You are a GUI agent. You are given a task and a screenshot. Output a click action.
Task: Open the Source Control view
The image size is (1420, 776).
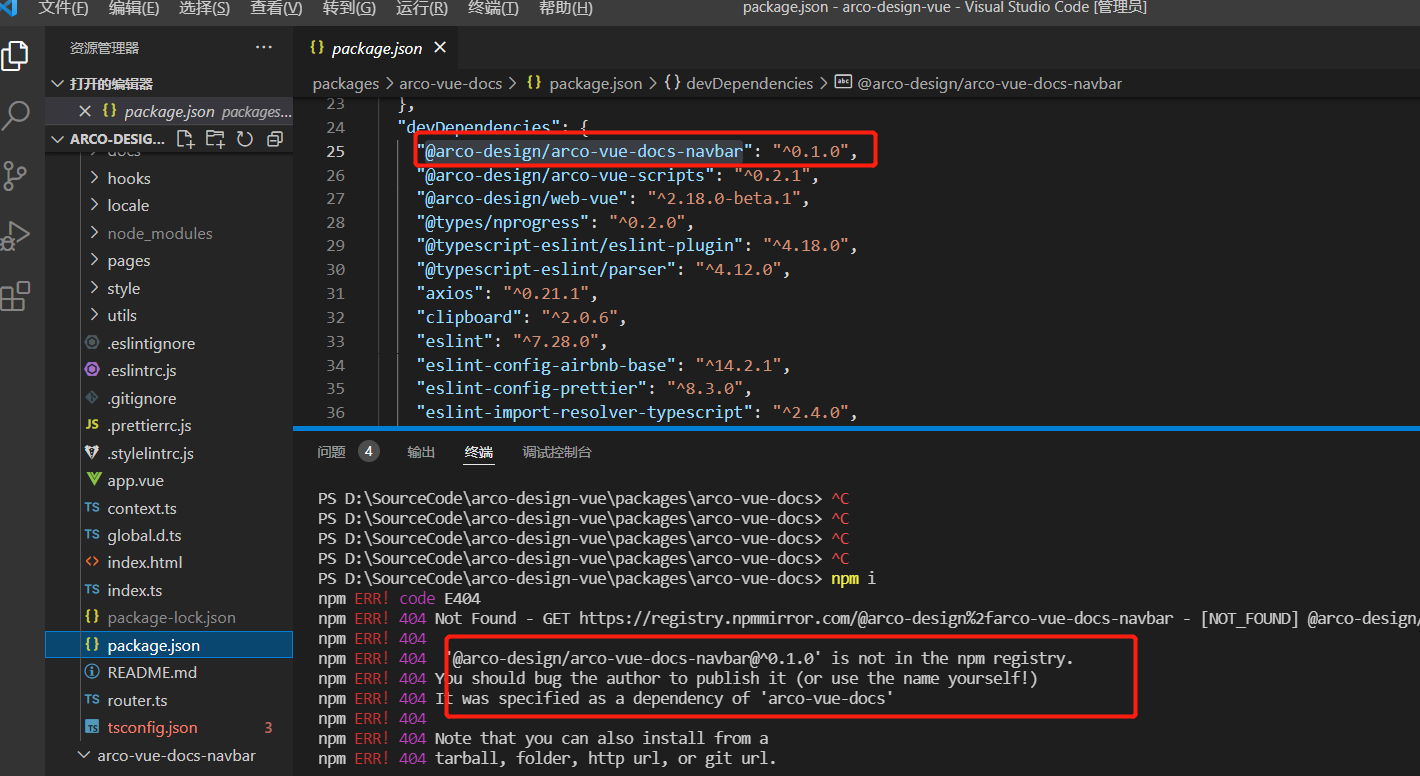[x=15, y=175]
